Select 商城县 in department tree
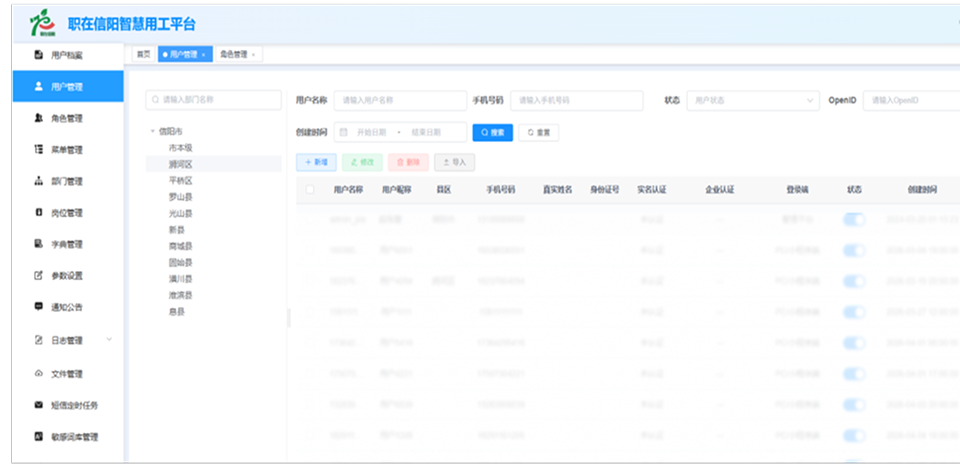The height and width of the screenshot is (464, 960). tap(181, 246)
